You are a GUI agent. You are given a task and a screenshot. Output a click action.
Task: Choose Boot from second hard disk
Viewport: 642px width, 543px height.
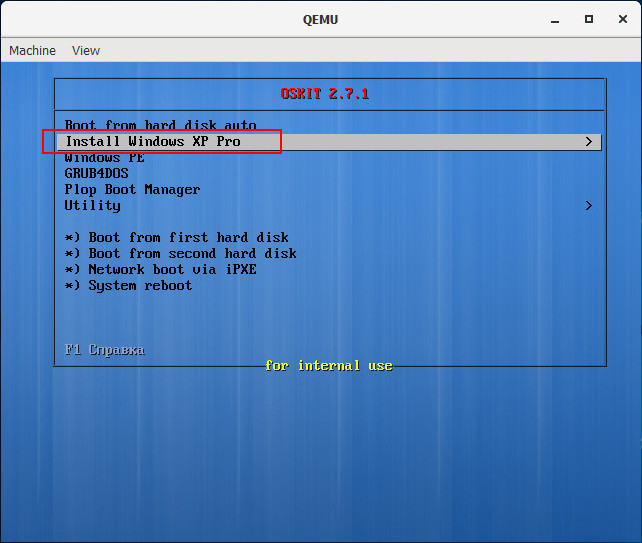(181, 253)
